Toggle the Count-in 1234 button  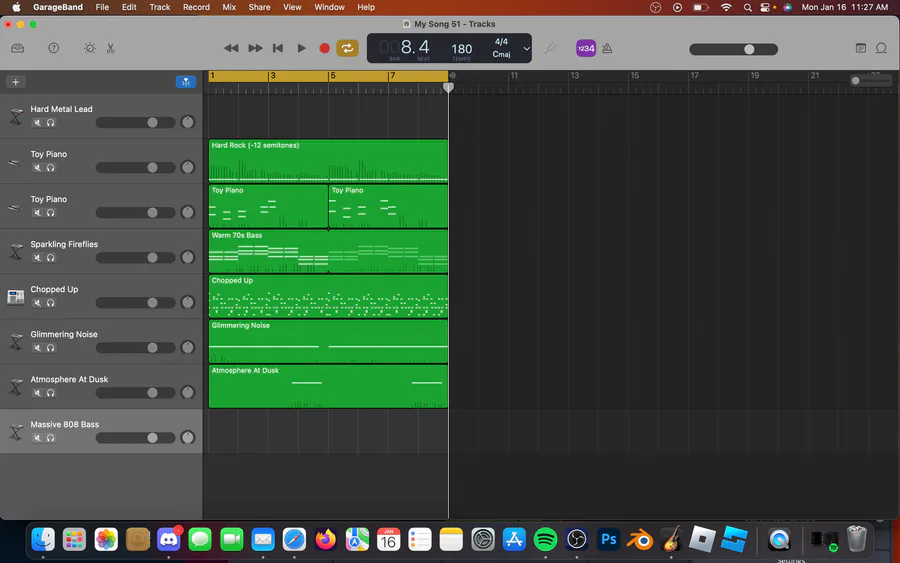click(x=585, y=48)
